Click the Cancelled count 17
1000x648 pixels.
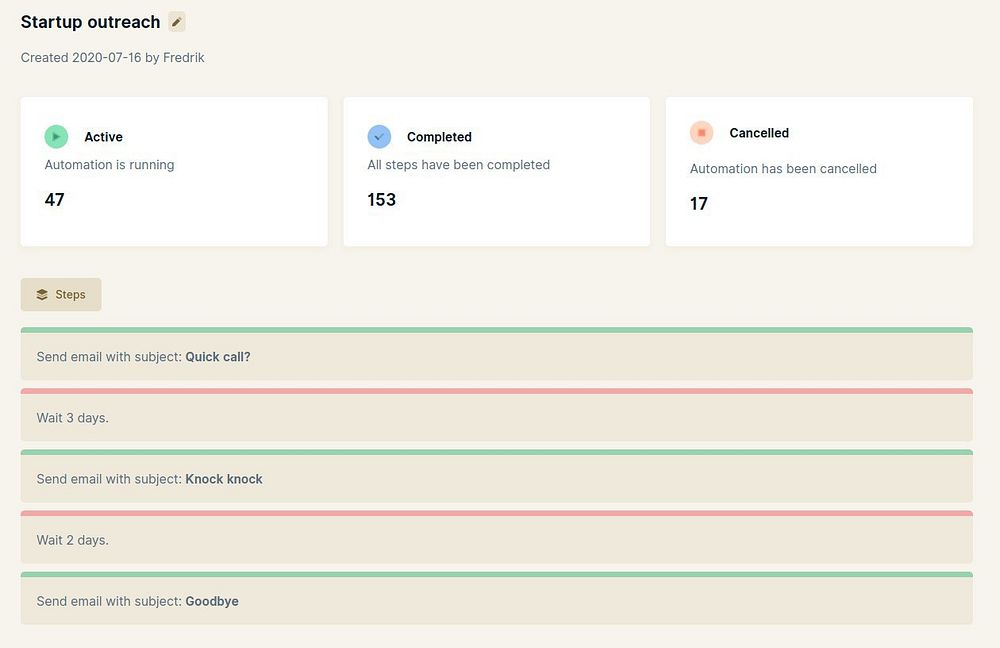[x=699, y=204]
